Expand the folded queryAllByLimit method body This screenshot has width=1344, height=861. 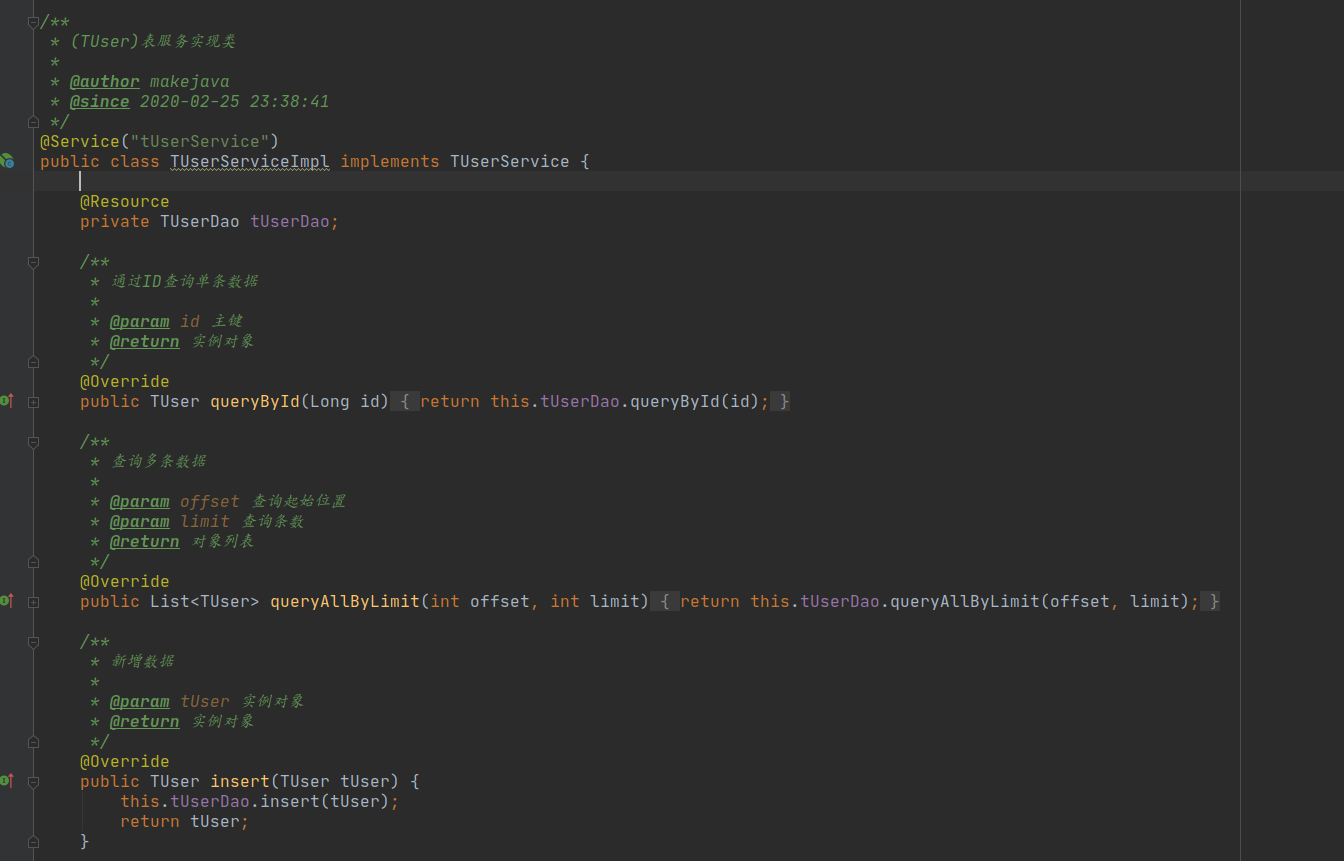[x=33, y=600]
